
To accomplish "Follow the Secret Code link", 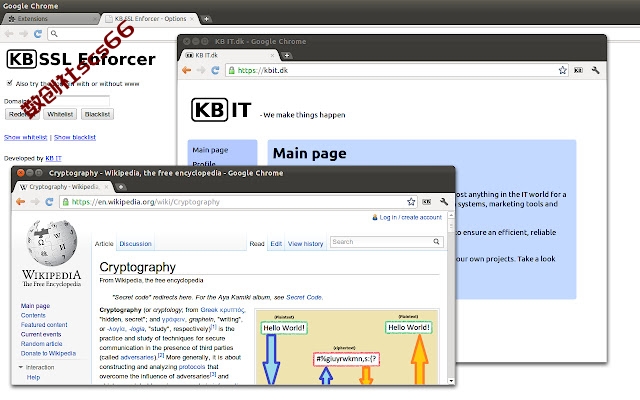I will point(304,297).
